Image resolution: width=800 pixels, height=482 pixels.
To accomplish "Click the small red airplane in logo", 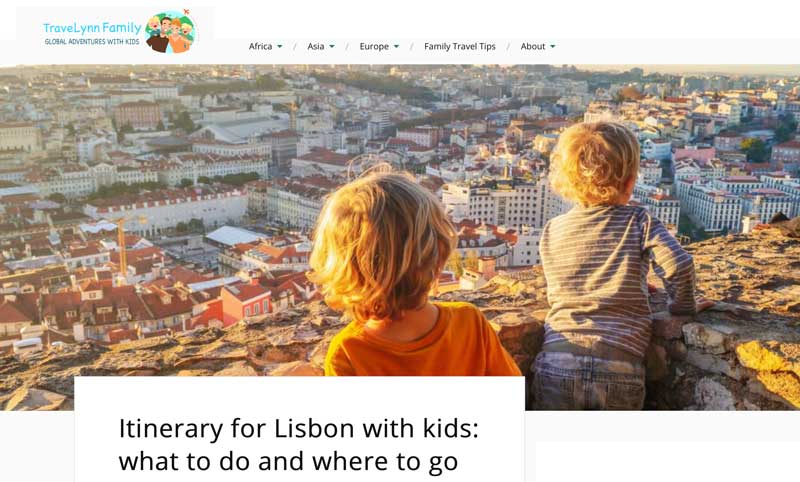I will pos(186,12).
